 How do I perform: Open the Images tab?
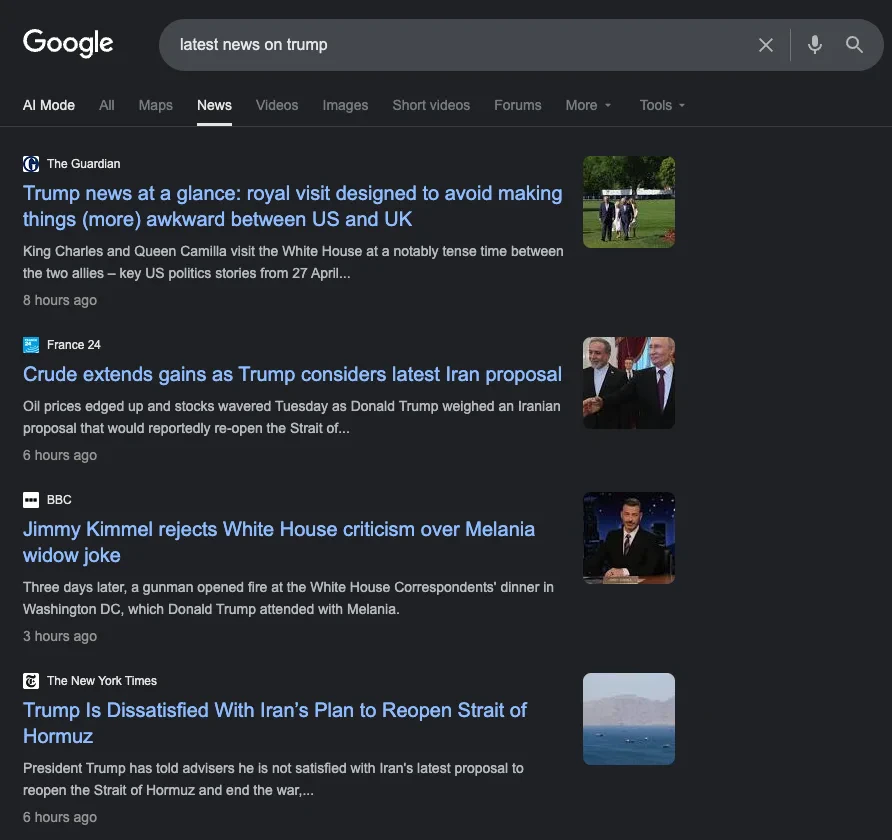345,105
